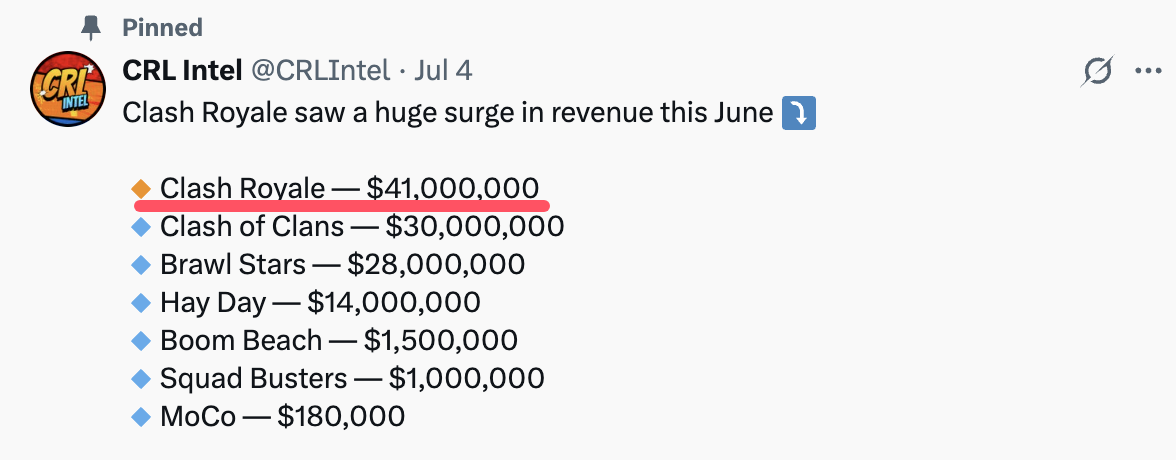Click the blue diamond beside Brawl Stars
Screen dimensions: 1176x460
click(141, 264)
